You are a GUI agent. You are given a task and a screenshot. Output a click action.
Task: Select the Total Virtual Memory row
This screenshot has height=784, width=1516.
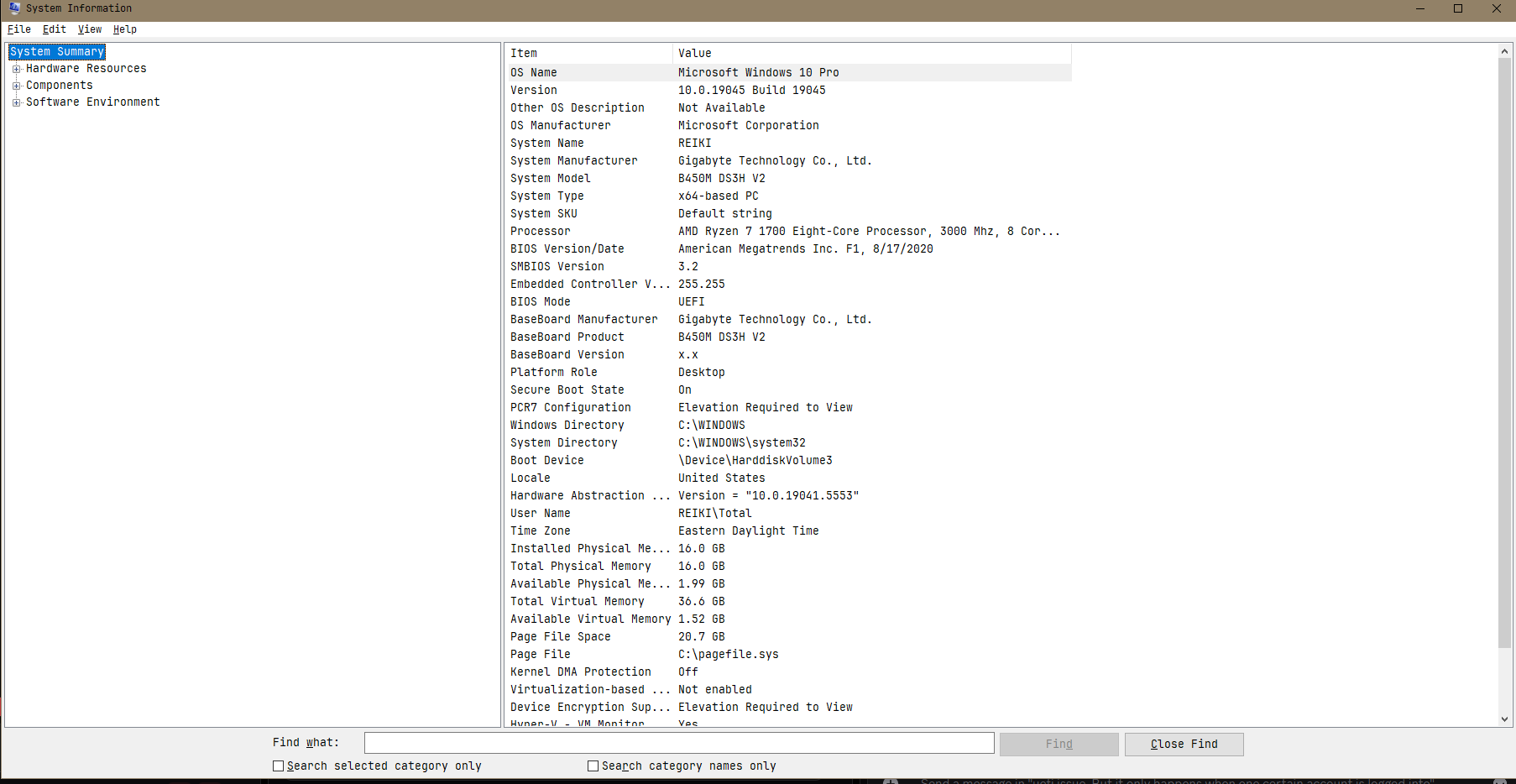(x=788, y=602)
